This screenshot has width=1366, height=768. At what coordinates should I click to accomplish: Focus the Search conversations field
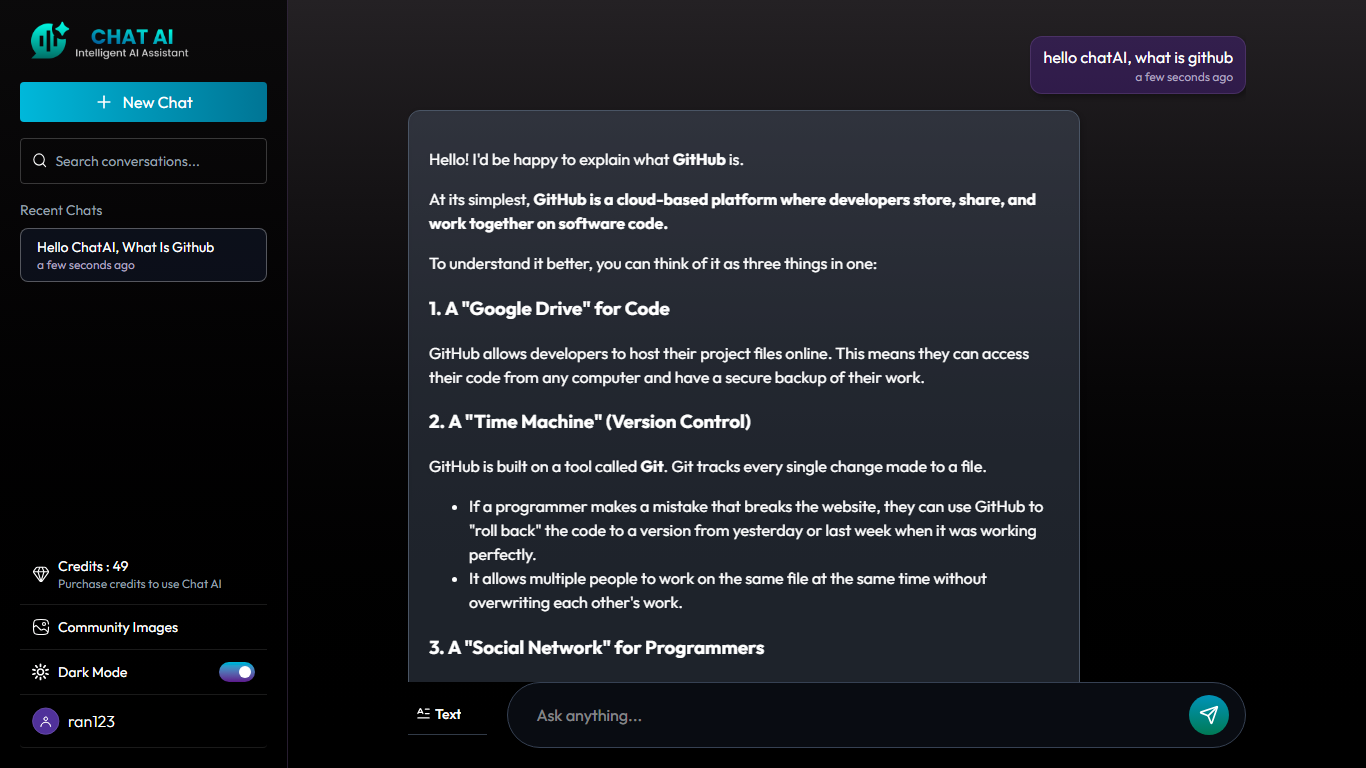coord(143,161)
